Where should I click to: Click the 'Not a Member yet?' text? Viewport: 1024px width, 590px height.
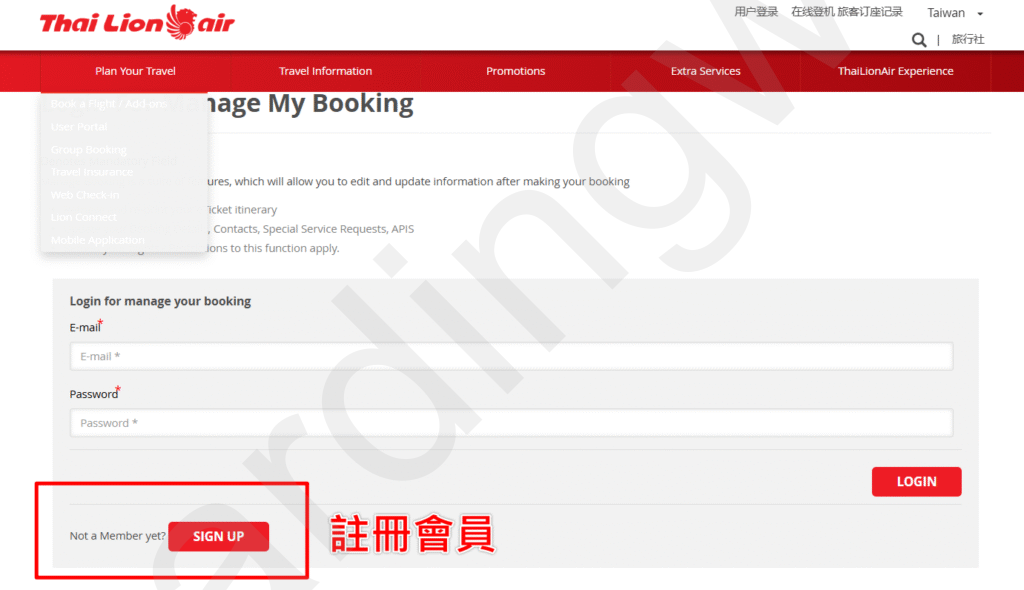pyautogui.click(x=118, y=536)
